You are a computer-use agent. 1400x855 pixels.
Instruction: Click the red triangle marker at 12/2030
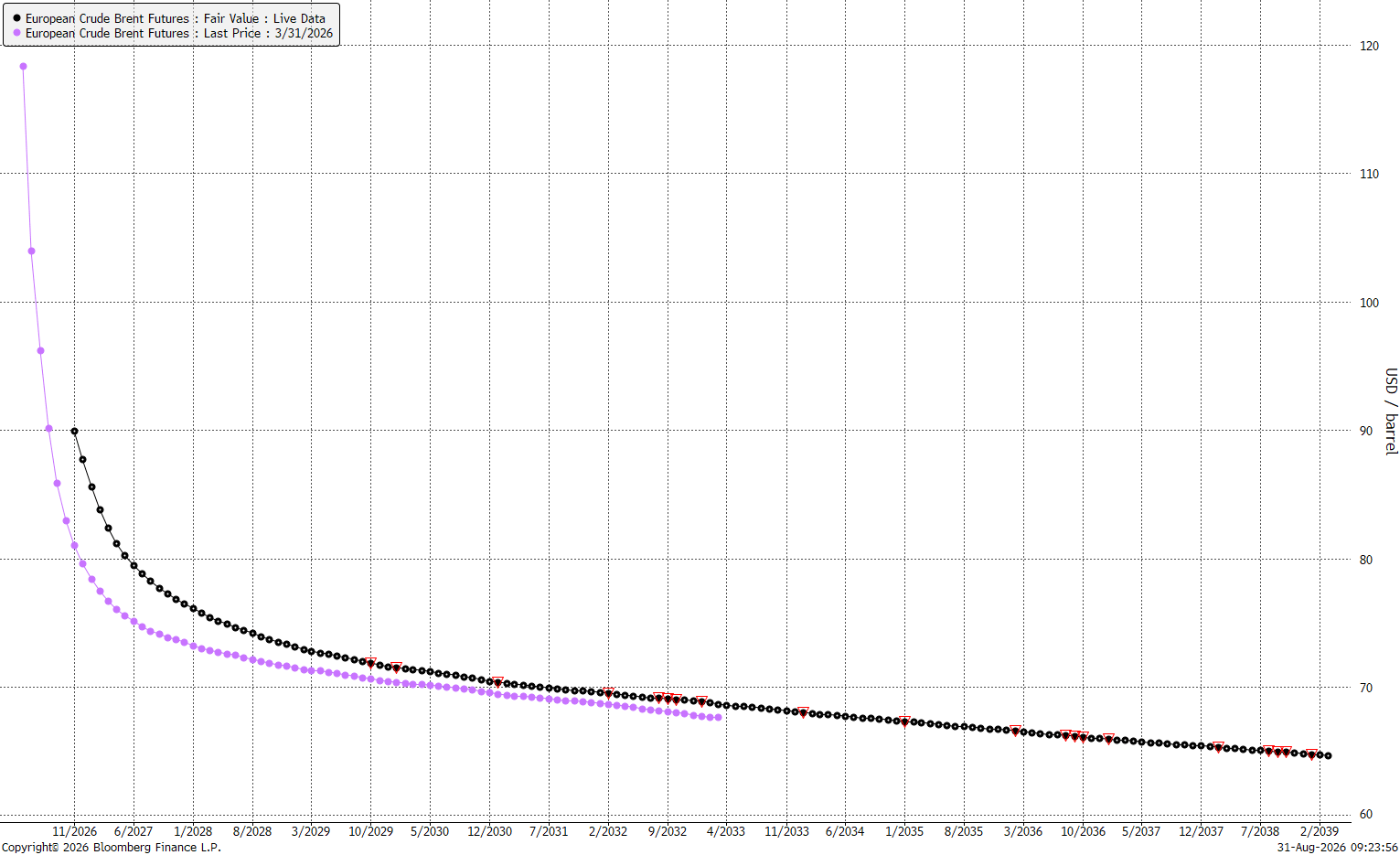(x=497, y=681)
